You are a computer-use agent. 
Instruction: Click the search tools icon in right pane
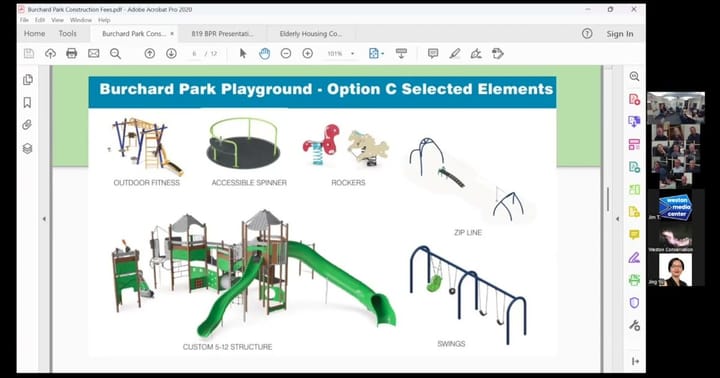click(x=634, y=76)
